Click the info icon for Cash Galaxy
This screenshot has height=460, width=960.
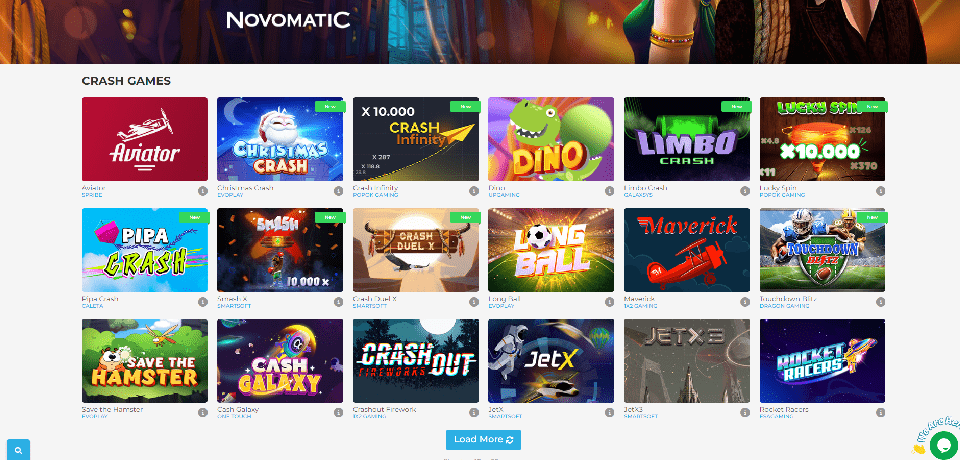339,413
